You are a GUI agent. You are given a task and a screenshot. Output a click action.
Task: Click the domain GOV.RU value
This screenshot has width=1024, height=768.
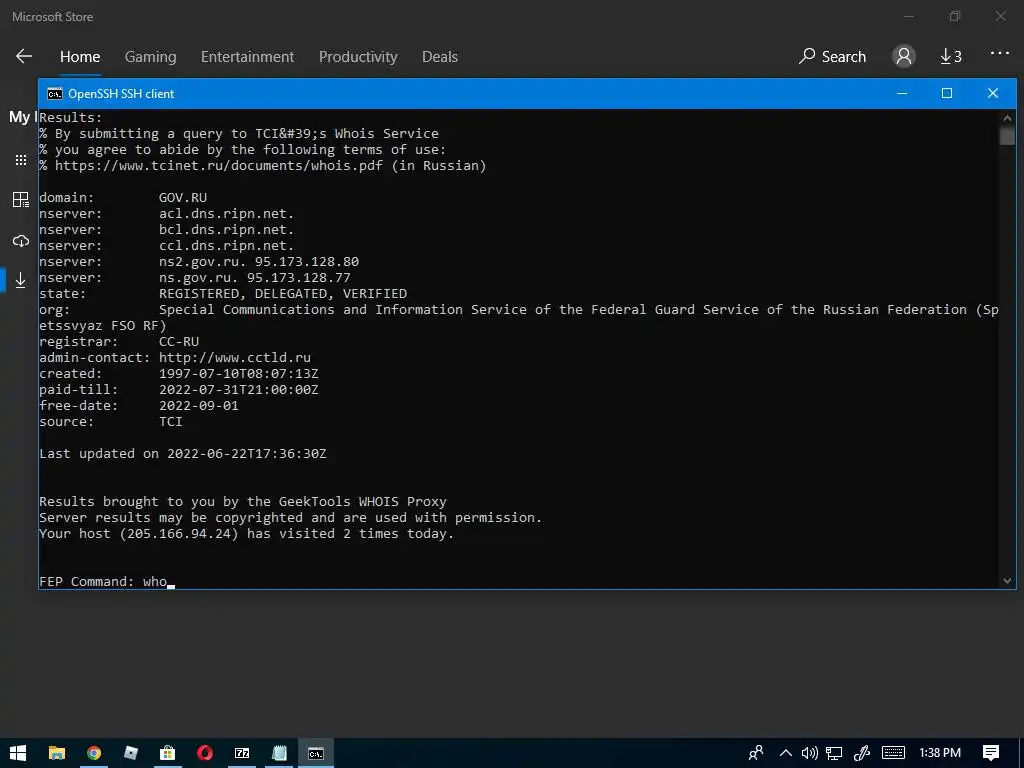pos(183,198)
